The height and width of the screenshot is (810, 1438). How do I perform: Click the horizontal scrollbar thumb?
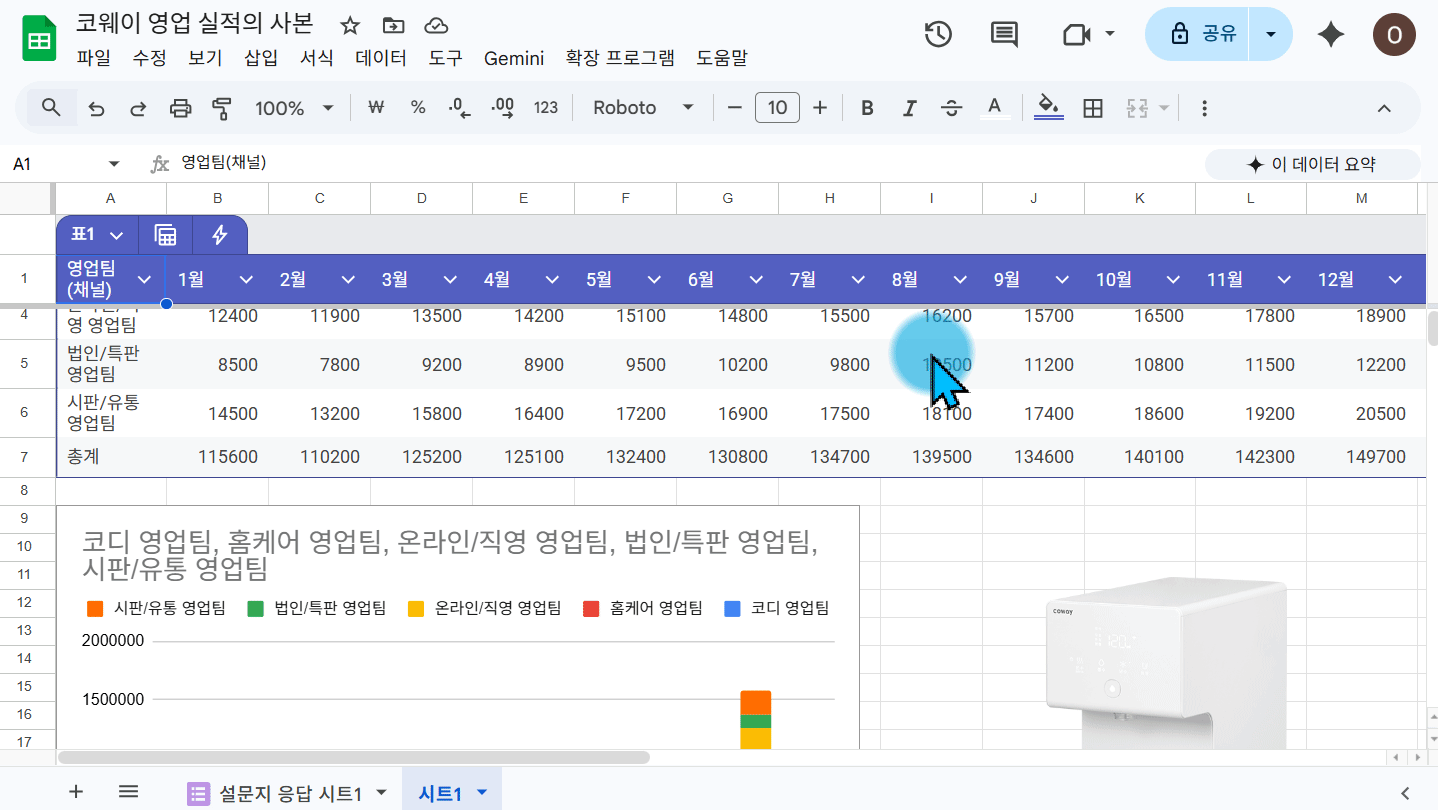354,758
